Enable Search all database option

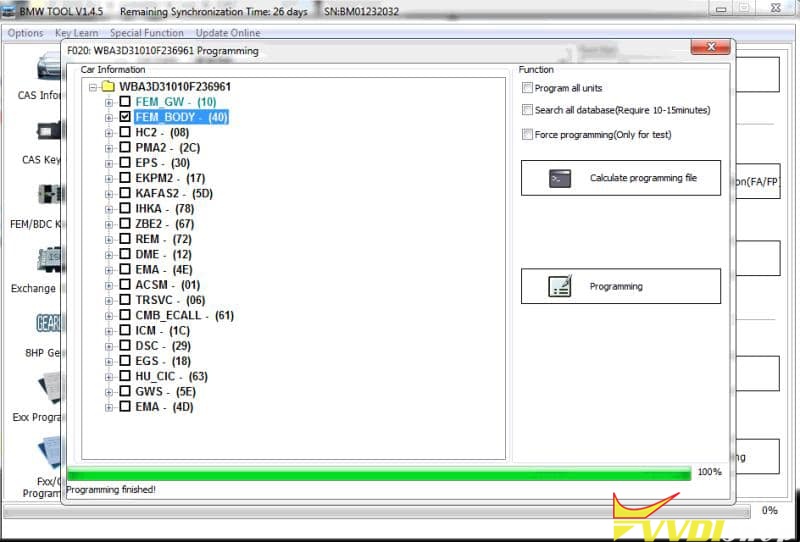coord(527,110)
